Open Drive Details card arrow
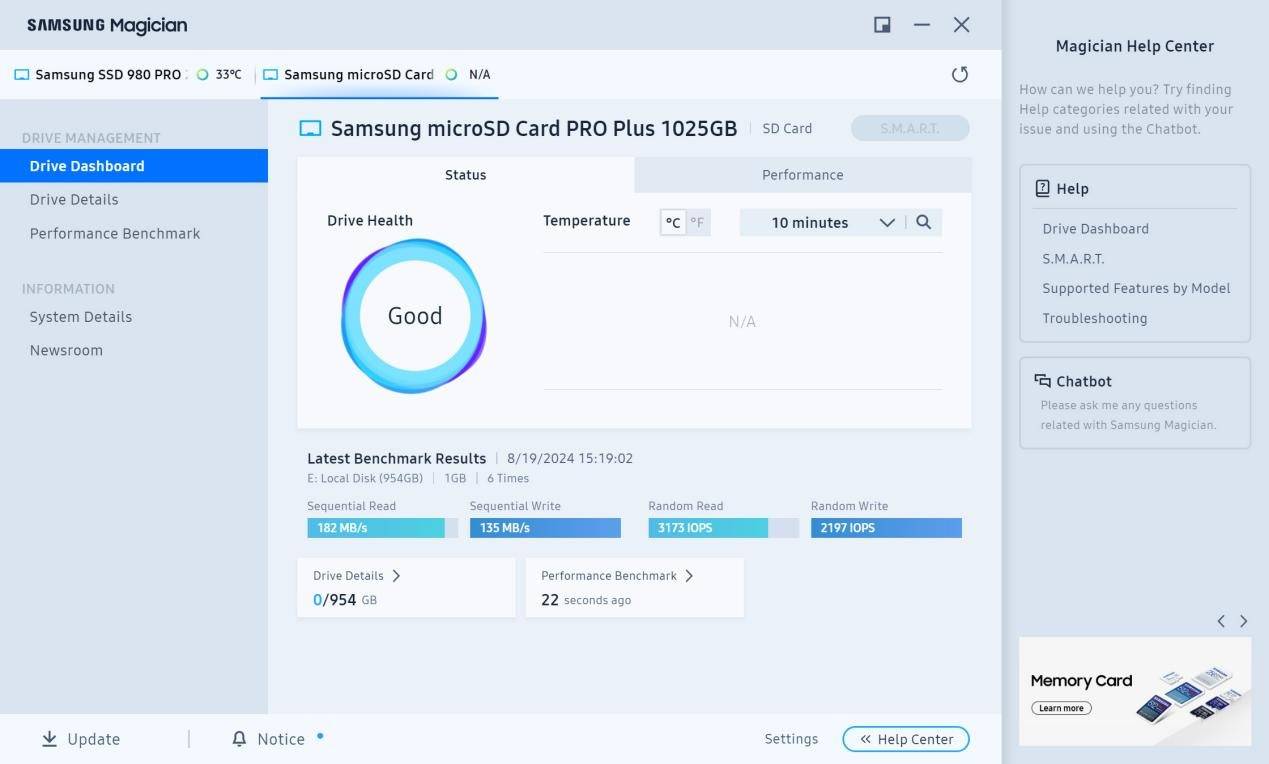 tap(396, 576)
